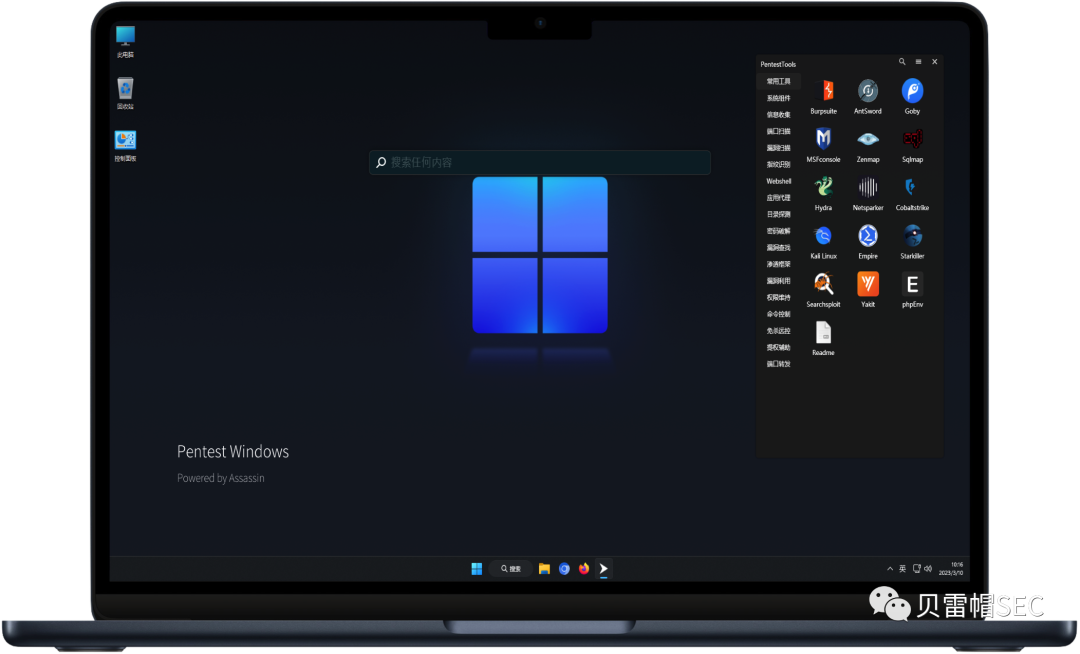Viewport: 1080px width, 654px height.
Task: Switch to the 信息收集 category
Action: pyautogui.click(x=778, y=114)
